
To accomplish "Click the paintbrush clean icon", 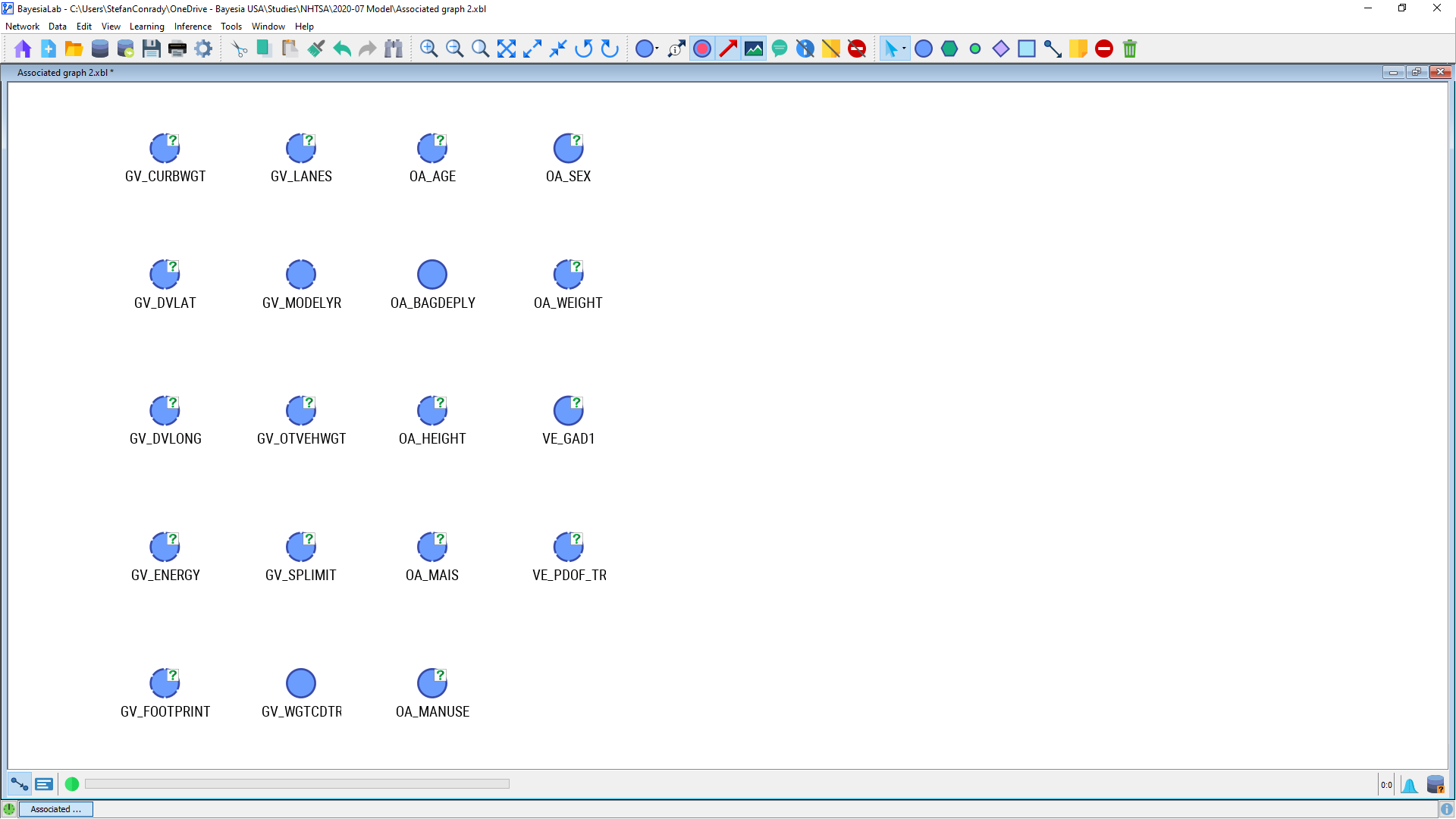I will coord(315,49).
